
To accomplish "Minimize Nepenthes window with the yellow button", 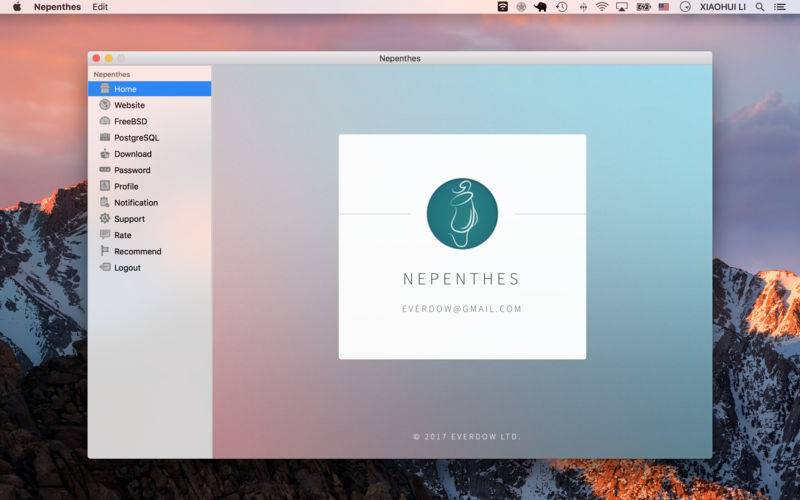I will tap(109, 58).
